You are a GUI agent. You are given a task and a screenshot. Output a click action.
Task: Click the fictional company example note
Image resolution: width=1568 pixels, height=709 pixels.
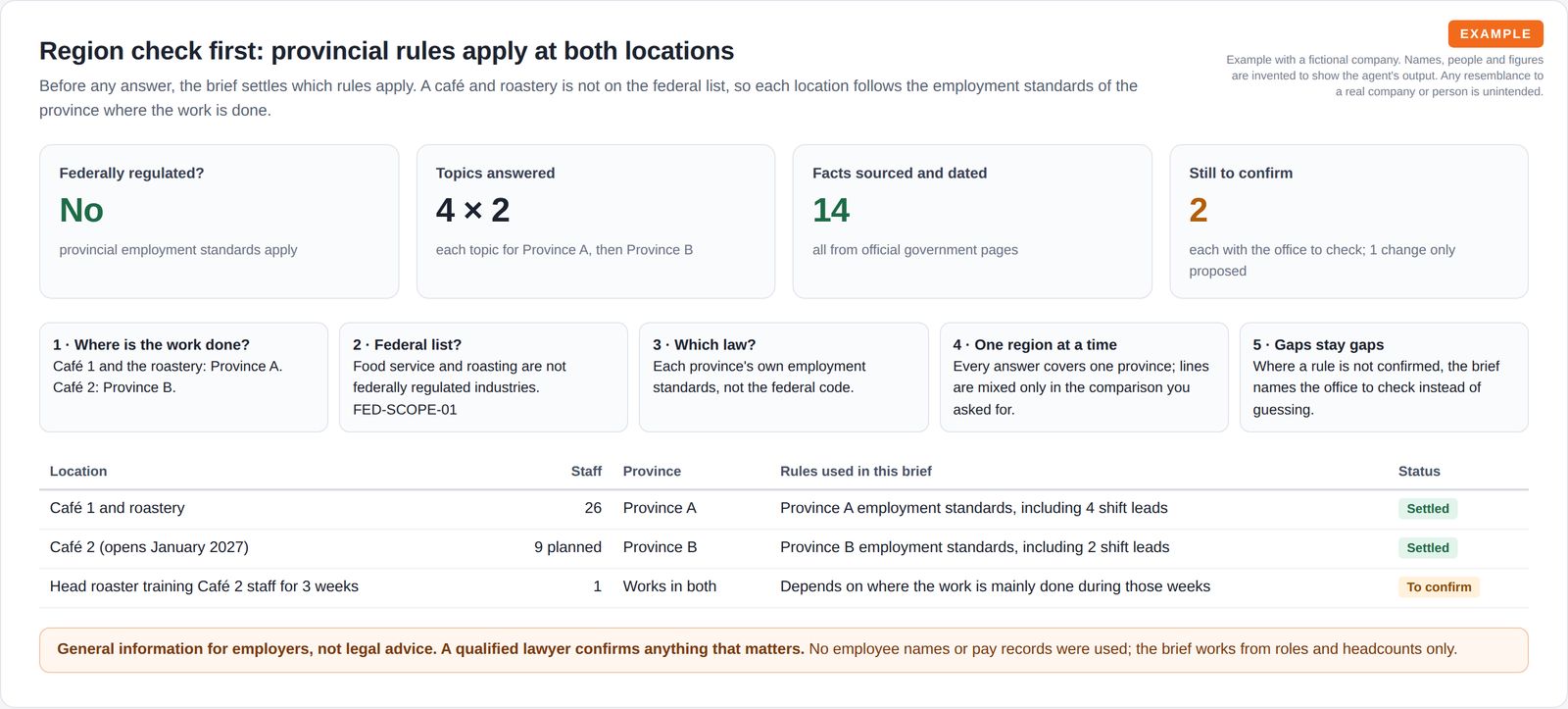coord(1384,76)
